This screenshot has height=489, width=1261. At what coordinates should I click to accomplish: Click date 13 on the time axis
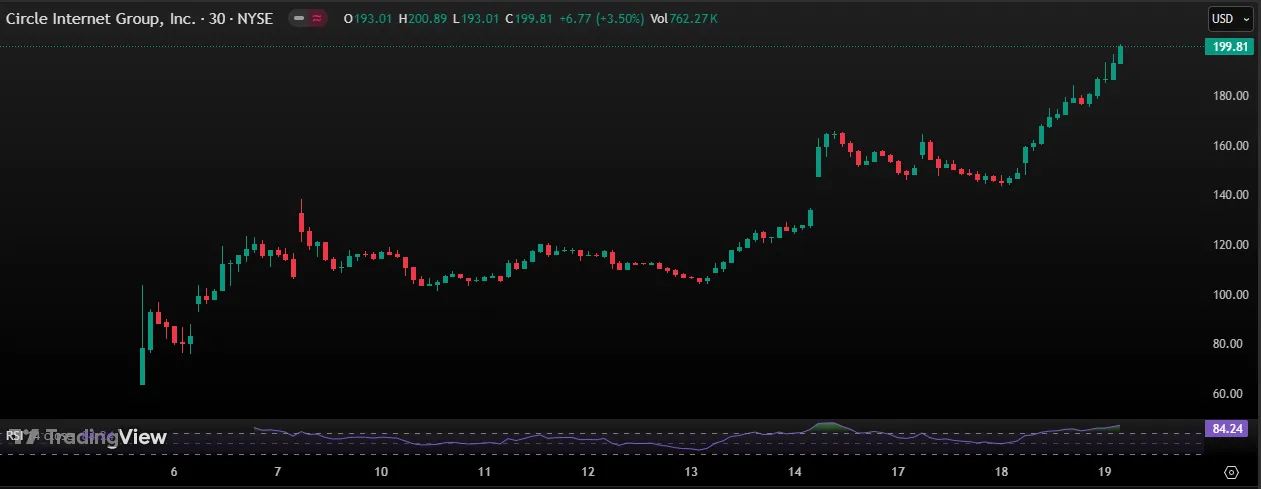coord(691,472)
